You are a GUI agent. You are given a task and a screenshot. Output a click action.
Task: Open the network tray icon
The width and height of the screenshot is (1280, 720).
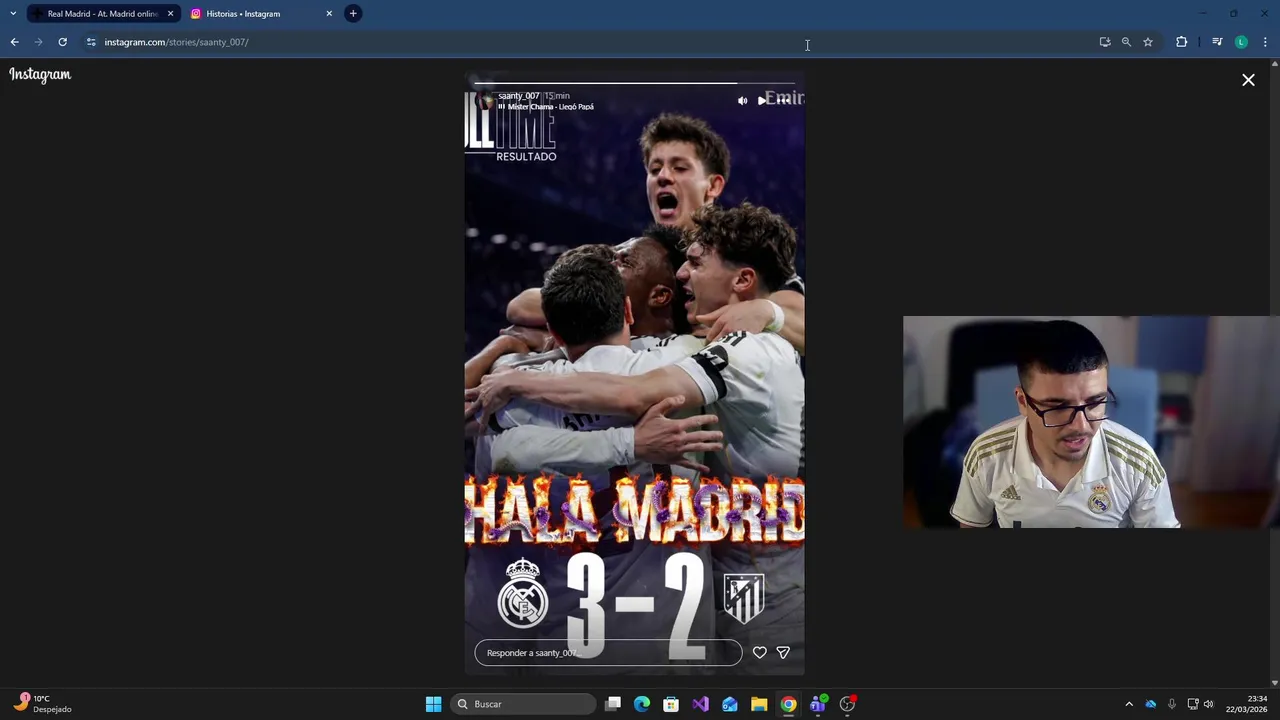1193,704
